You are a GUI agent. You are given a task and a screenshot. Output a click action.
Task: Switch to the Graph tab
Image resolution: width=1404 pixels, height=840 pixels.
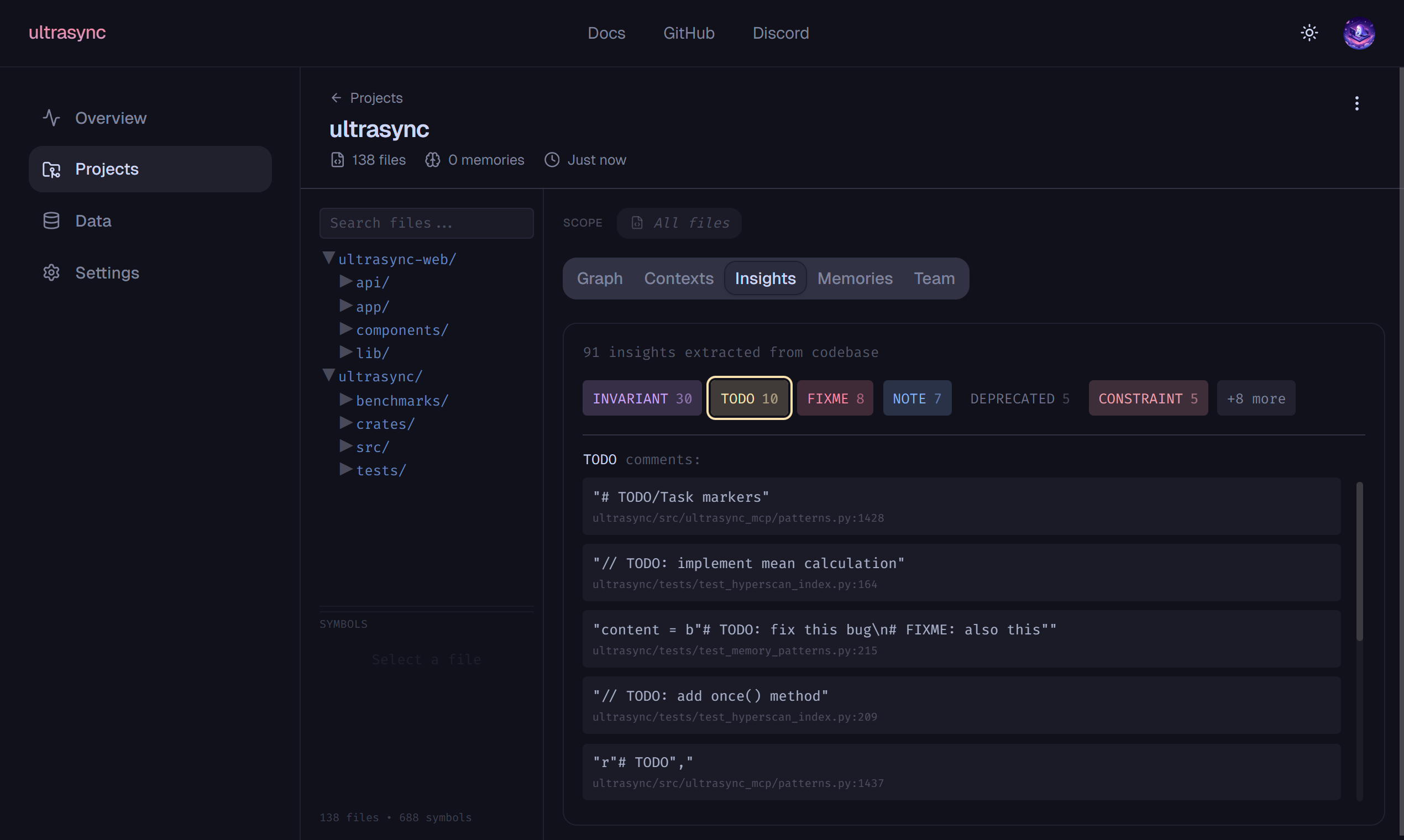pos(599,279)
